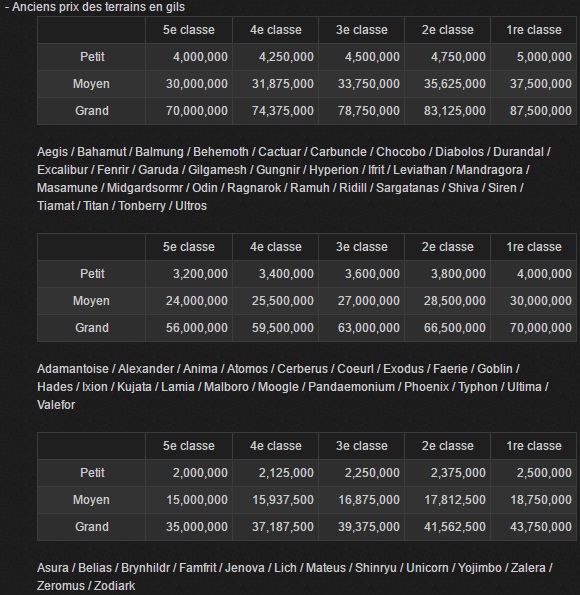Select the 33,750,000 Moyen 3e classe value
Image resolution: width=580 pixels, height=595 pixels.
click(x=369, y=84)
